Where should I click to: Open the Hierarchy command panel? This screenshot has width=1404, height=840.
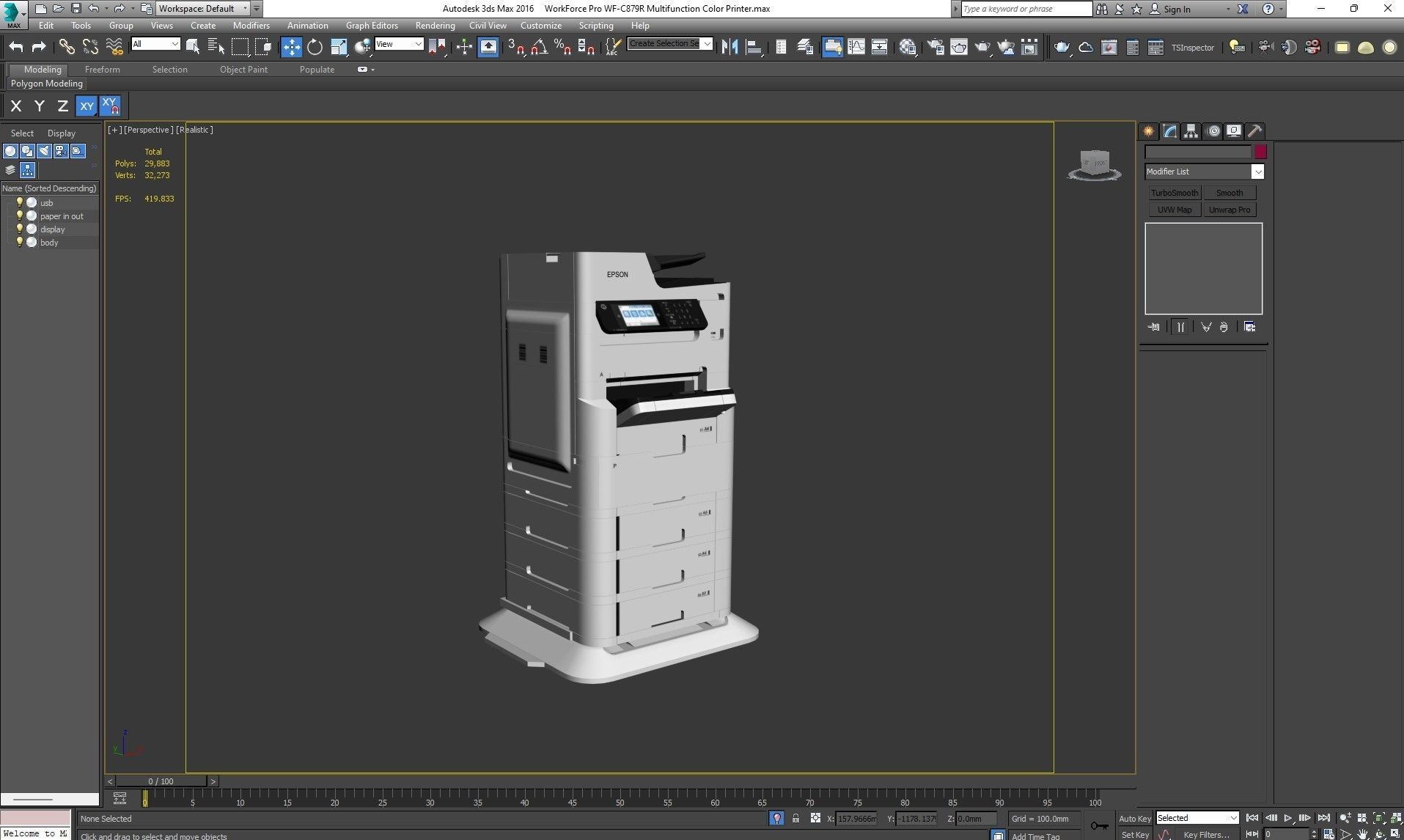pyautogui.click(x=1191, y=131)
